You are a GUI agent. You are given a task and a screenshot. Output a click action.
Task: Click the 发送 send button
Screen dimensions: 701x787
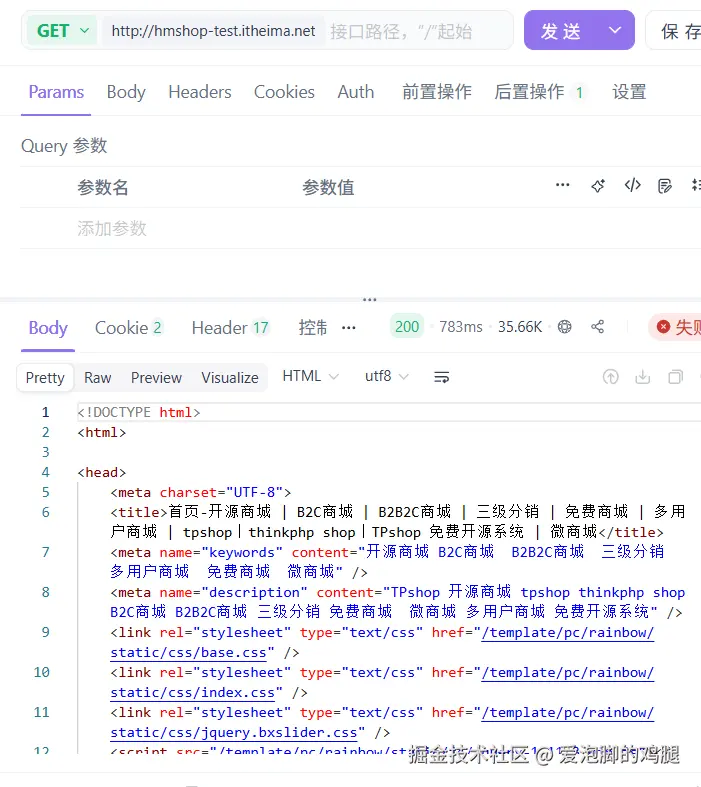[560, 31]
